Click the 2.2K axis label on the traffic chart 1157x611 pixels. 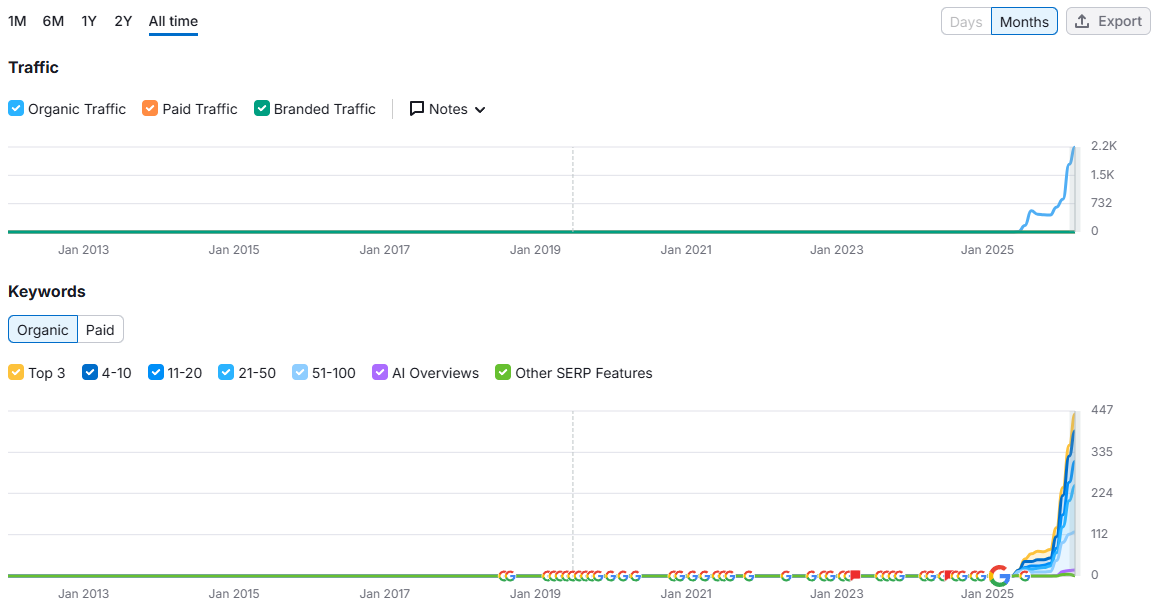[1104, 145]
